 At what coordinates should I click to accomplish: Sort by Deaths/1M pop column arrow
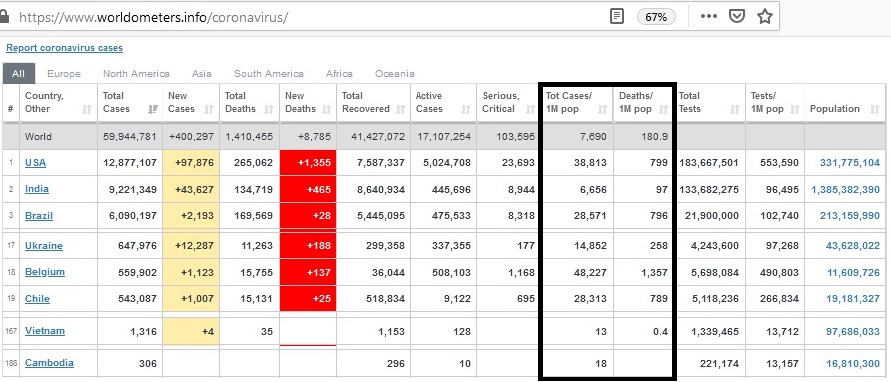(663, 110)
